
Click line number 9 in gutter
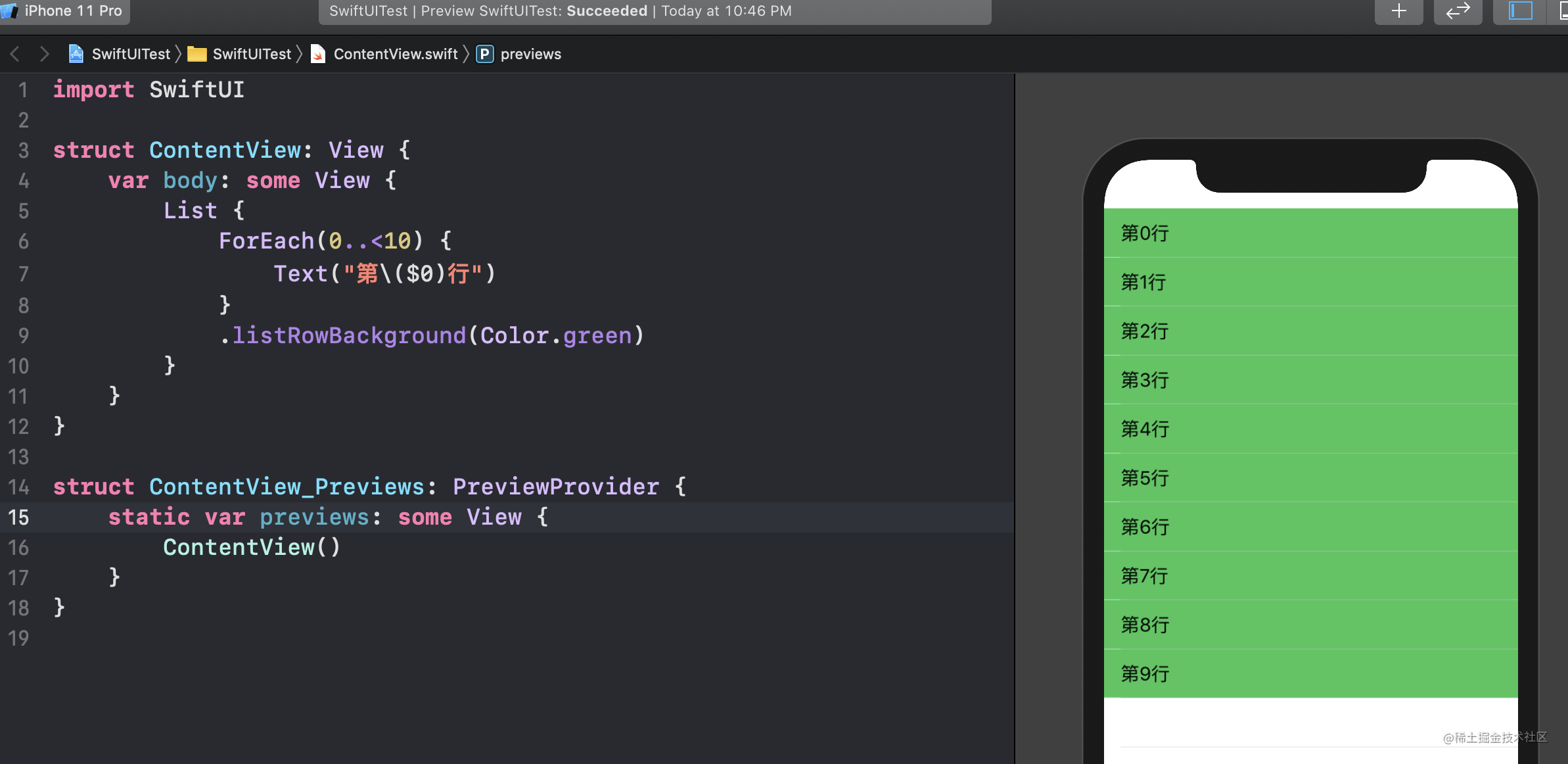click(x=23, y=336)
